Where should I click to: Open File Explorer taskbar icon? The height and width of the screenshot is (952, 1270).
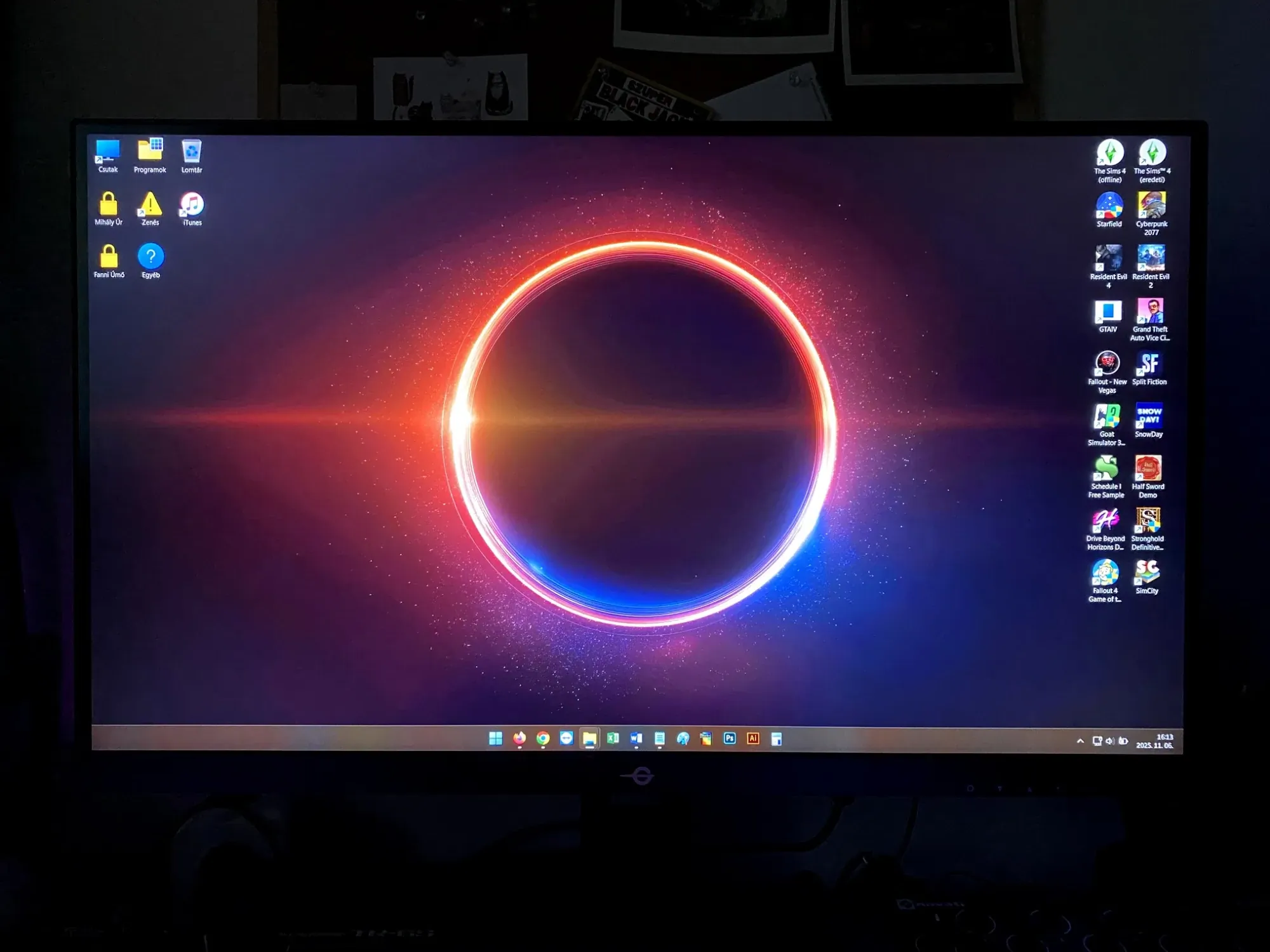[589, 739]
